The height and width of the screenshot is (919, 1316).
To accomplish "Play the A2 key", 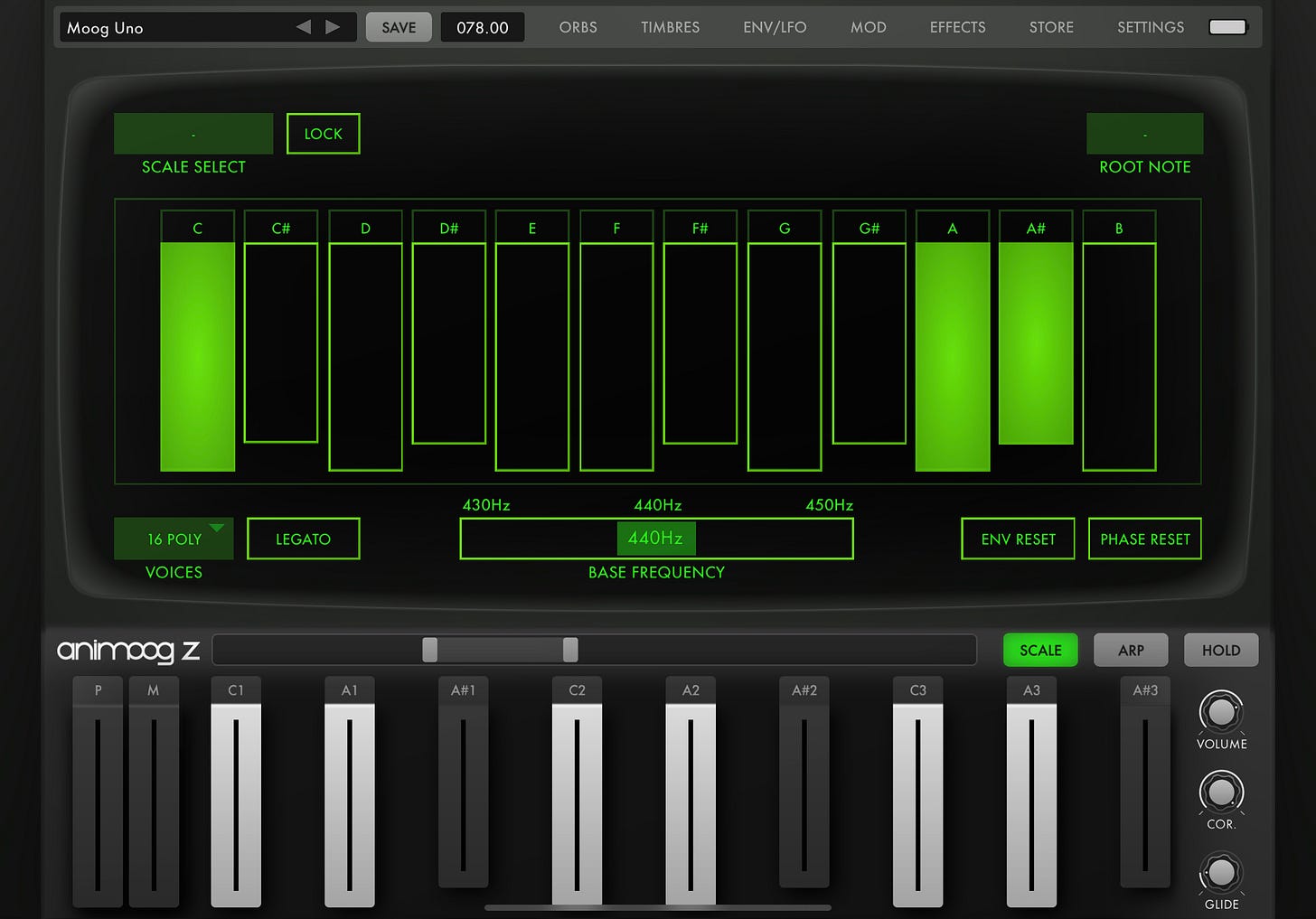I will coord(691,792).
